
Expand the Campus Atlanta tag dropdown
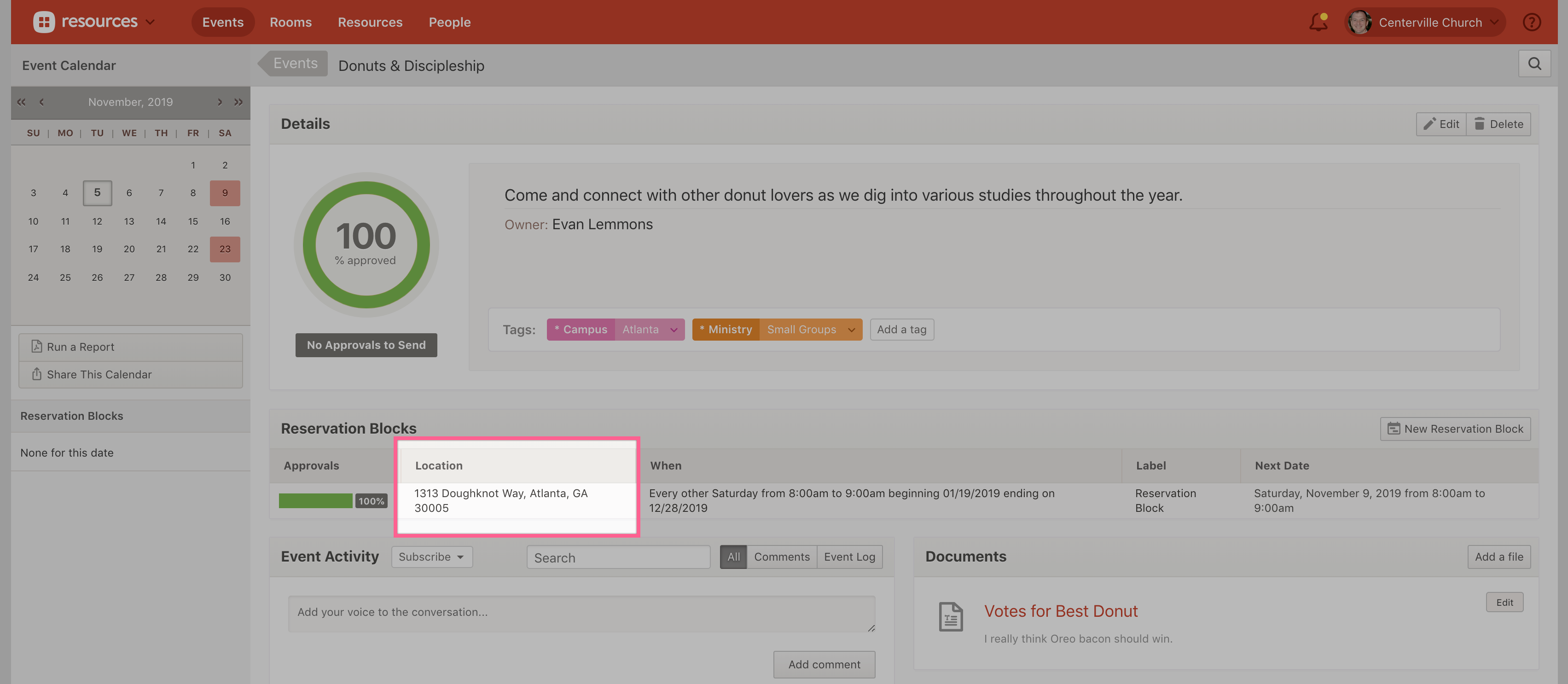(x=674, y=330)
